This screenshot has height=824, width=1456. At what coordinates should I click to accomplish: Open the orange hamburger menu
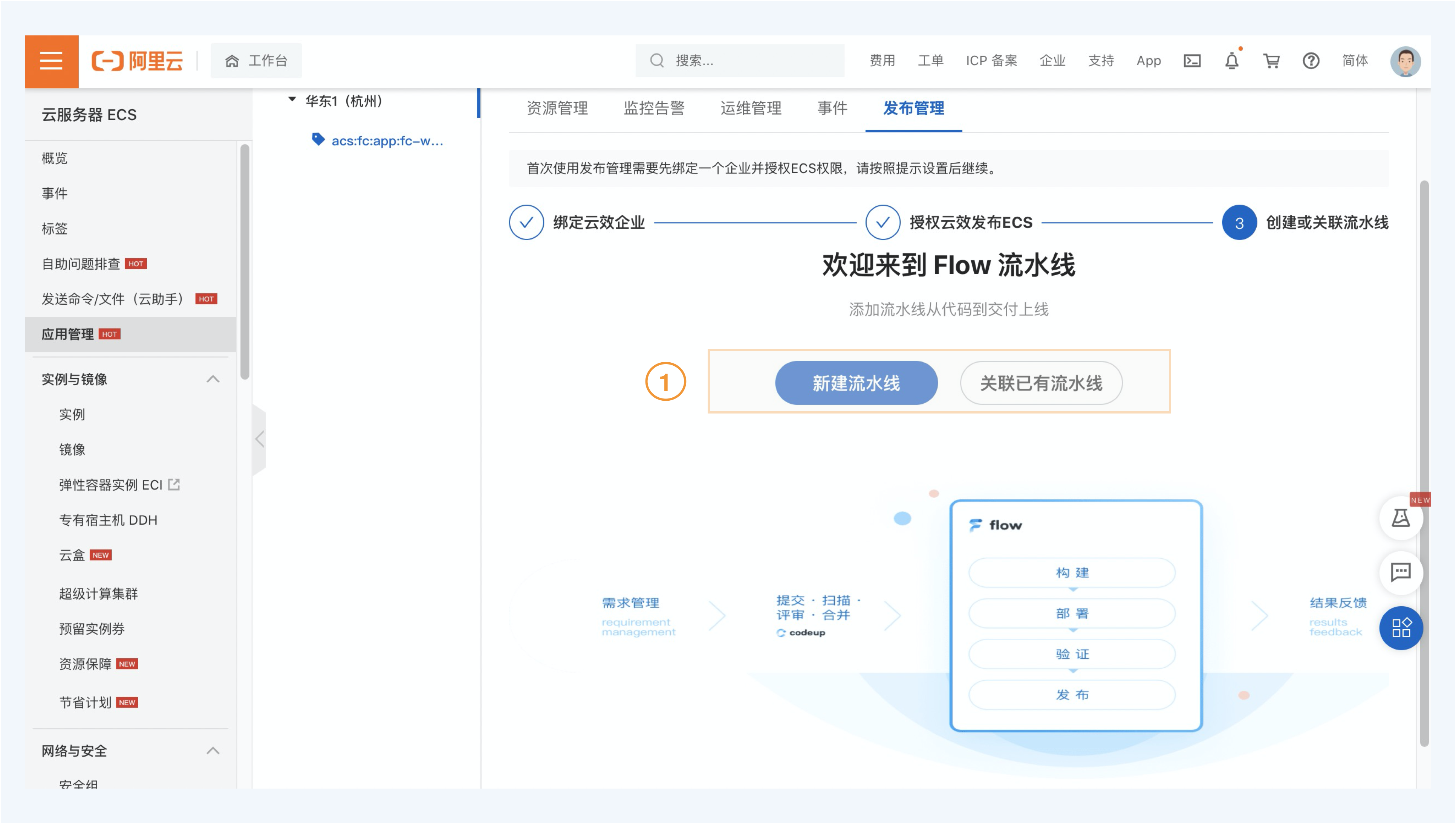[x=52, y=61]
